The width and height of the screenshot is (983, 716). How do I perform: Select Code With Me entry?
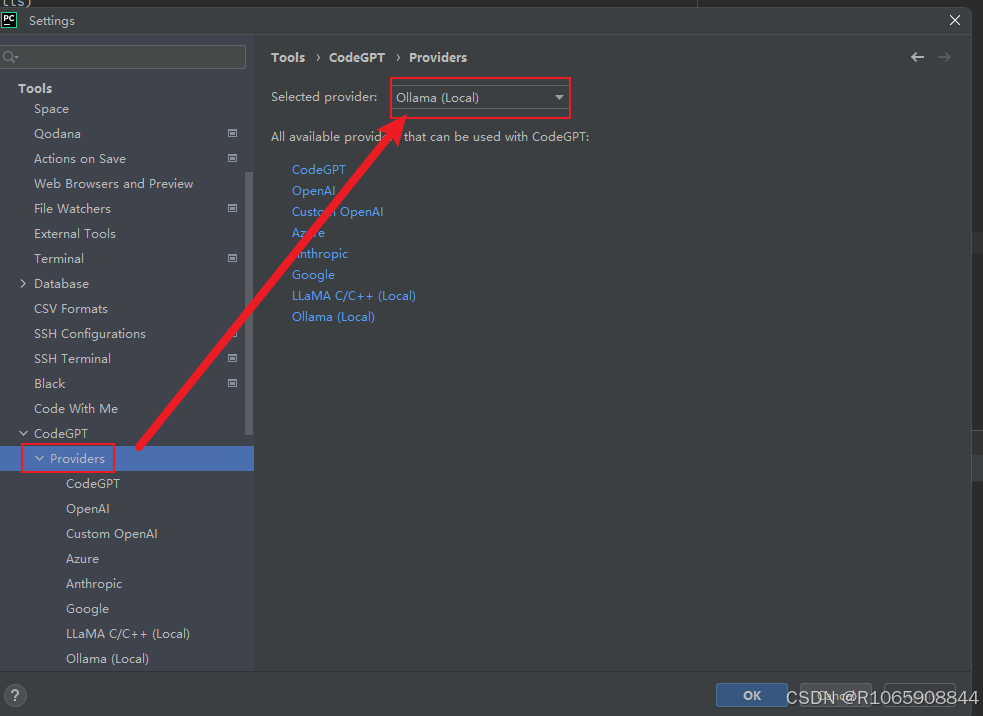76,409
